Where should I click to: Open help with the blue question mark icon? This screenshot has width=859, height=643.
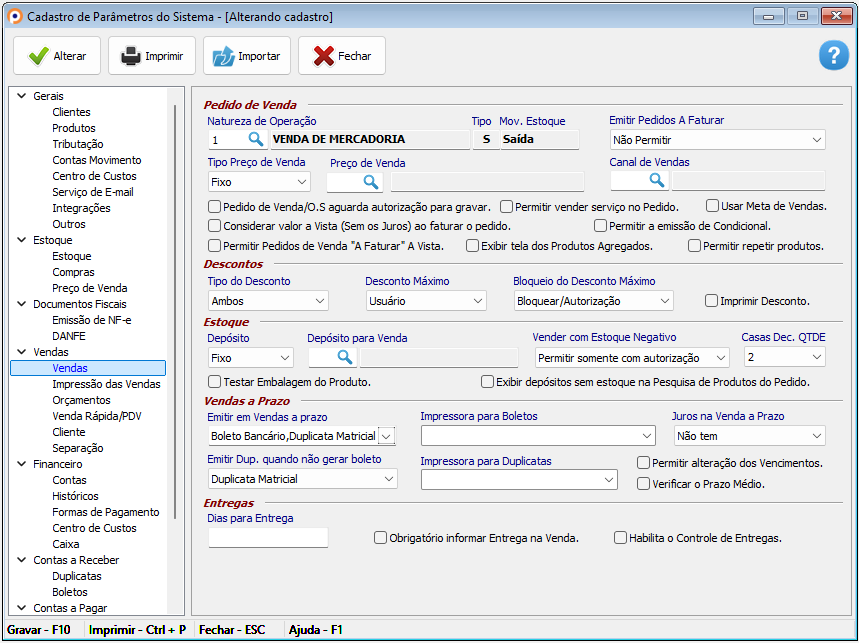point(833,56)
